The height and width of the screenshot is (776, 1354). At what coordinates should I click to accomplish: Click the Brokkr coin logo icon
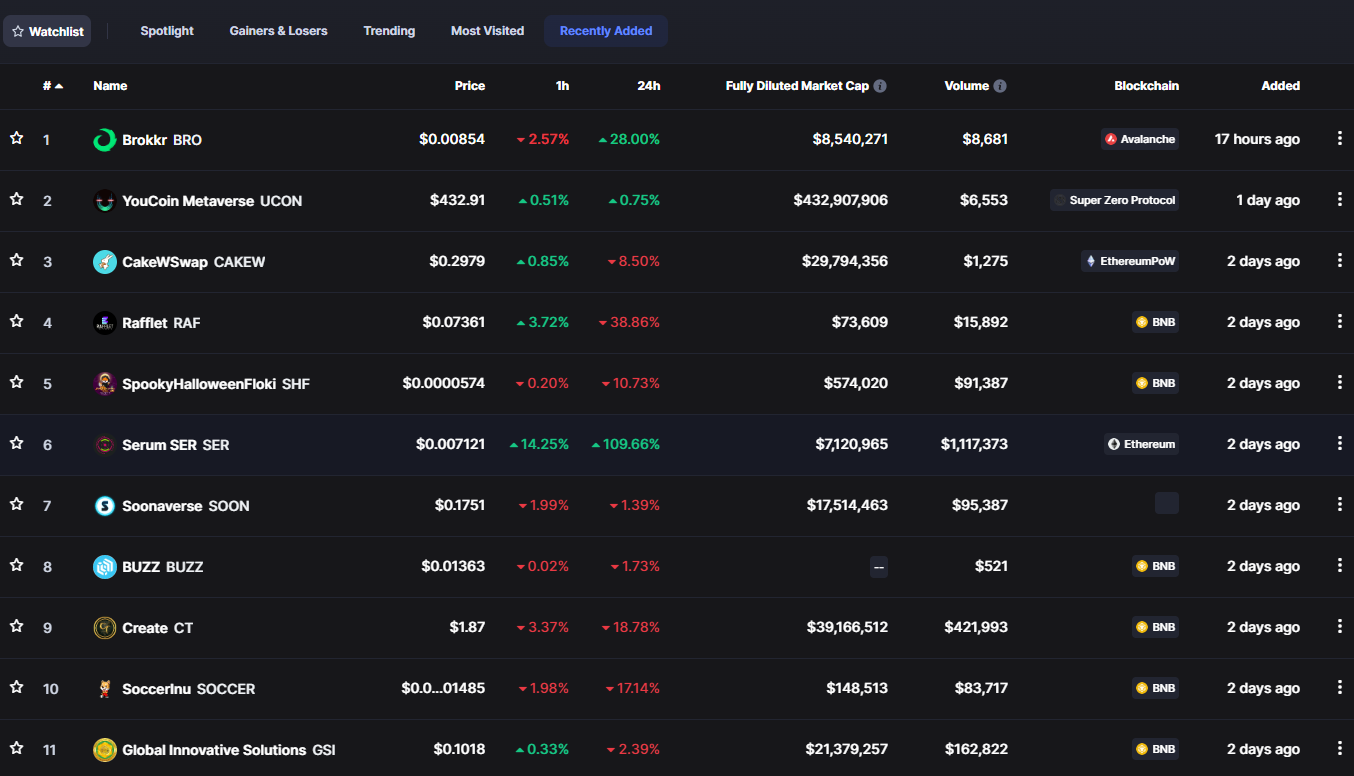(x=105, y=140)
